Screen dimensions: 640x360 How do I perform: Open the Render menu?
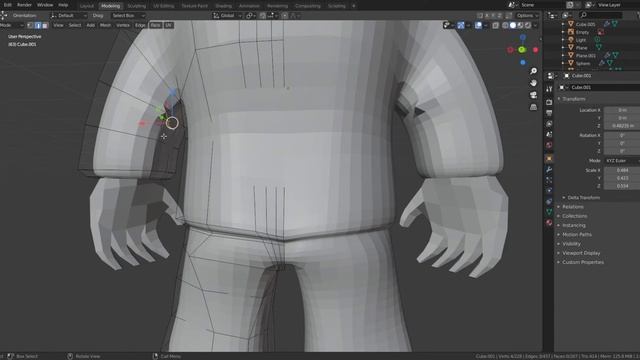coord(24,5)
